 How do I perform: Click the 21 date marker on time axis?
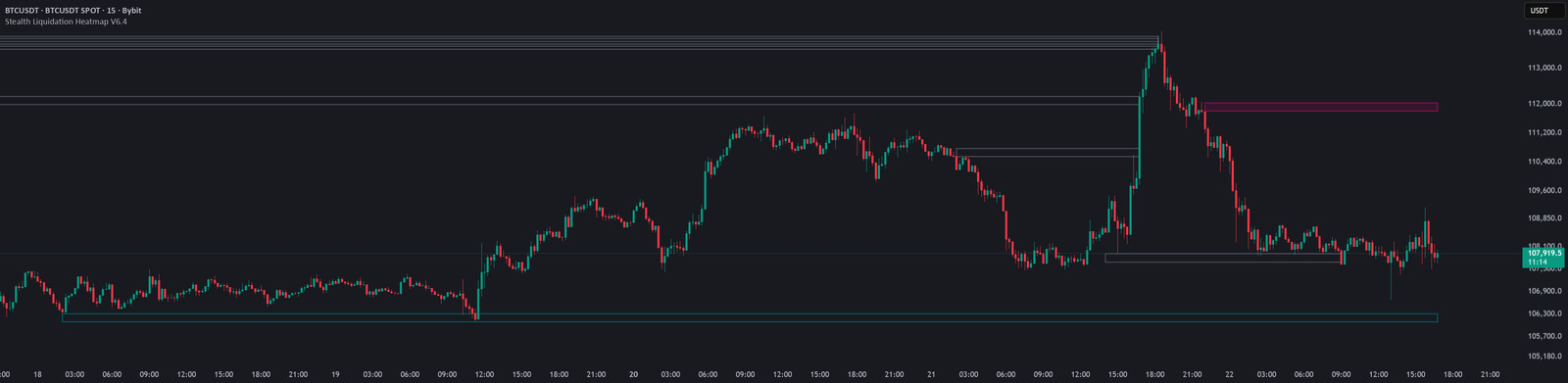[931, 374]
